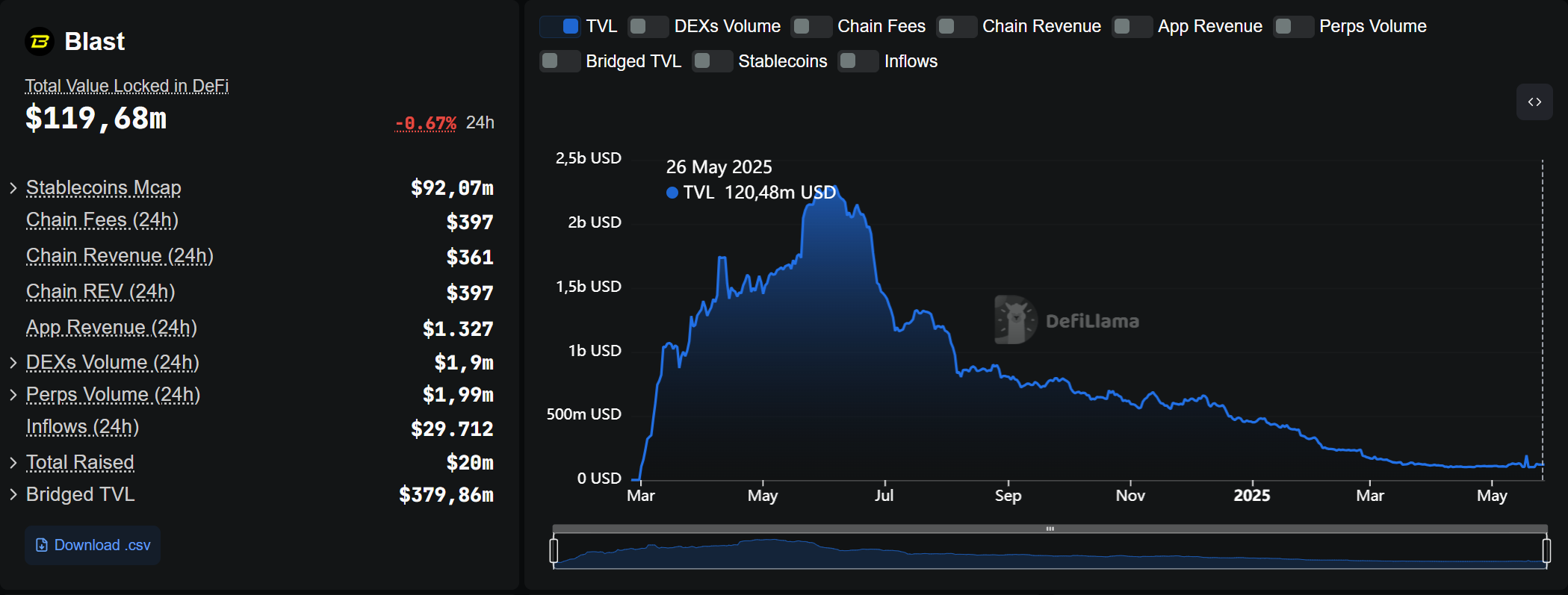Click the $20m Total Raised value
Screen dimensions: 1568x595
pyautogui.click(x=470, y=463)
